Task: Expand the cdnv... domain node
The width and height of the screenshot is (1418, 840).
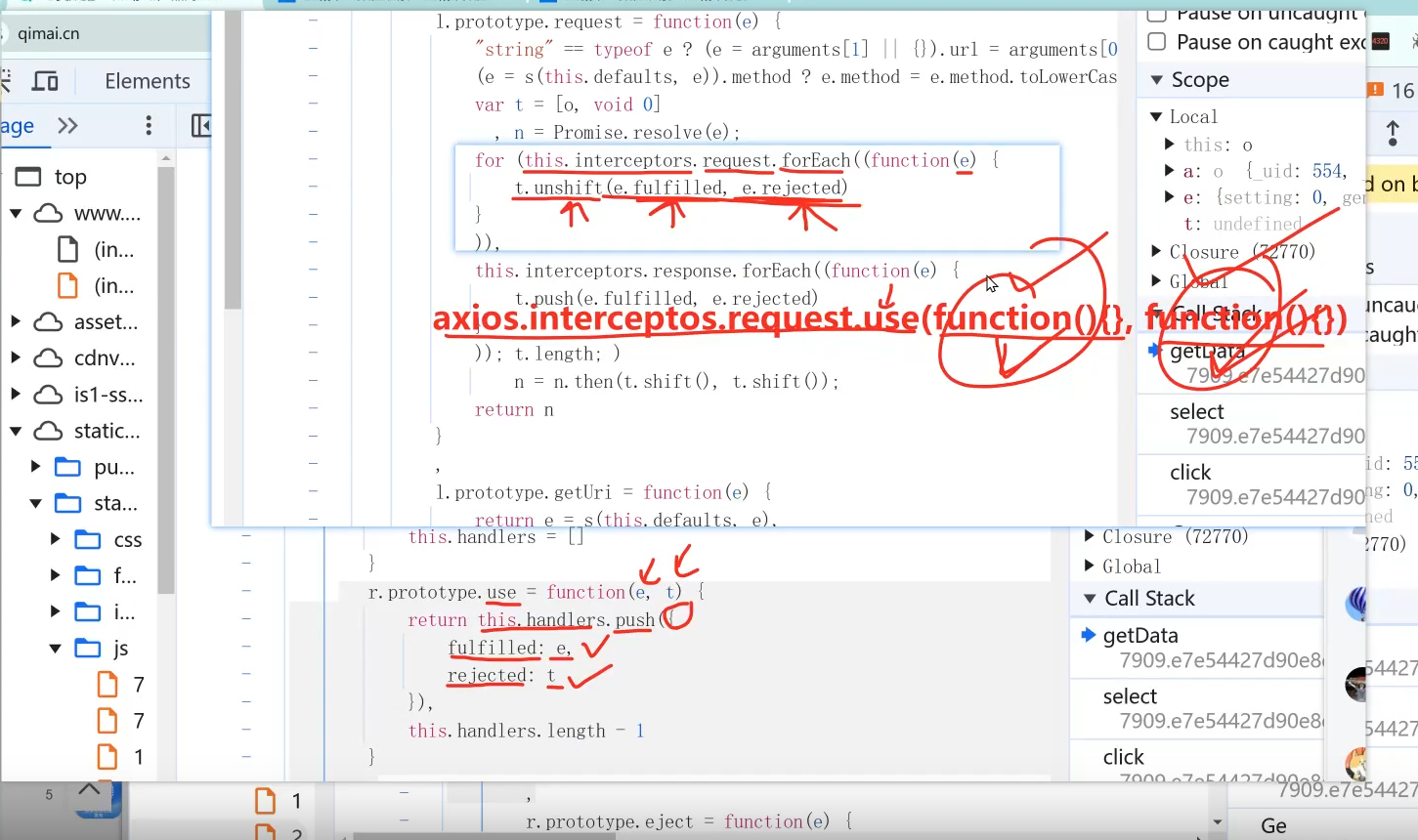Action: [16, 358]
